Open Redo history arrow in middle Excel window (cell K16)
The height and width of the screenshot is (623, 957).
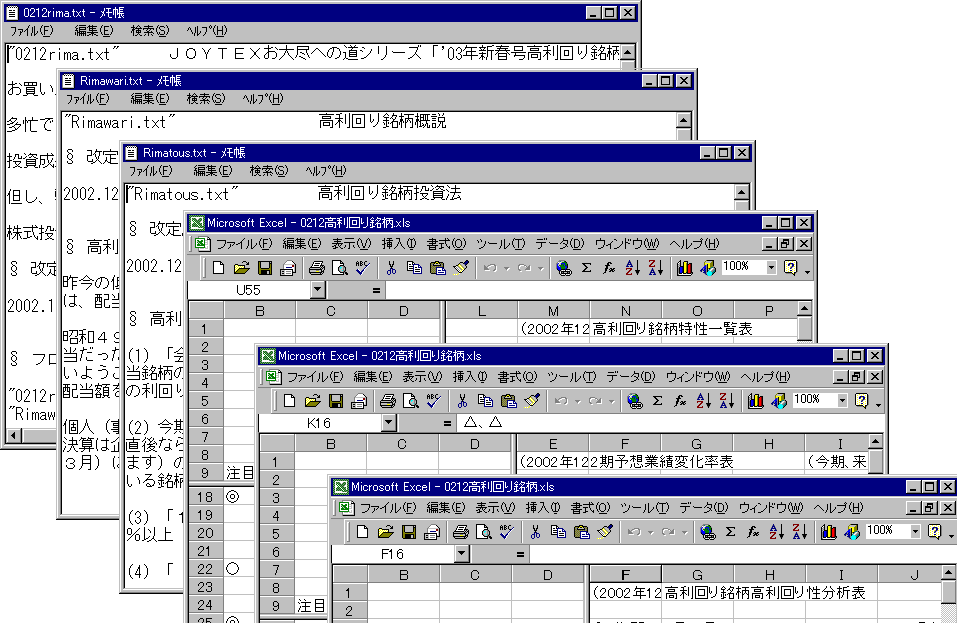(x=612, y=402)
